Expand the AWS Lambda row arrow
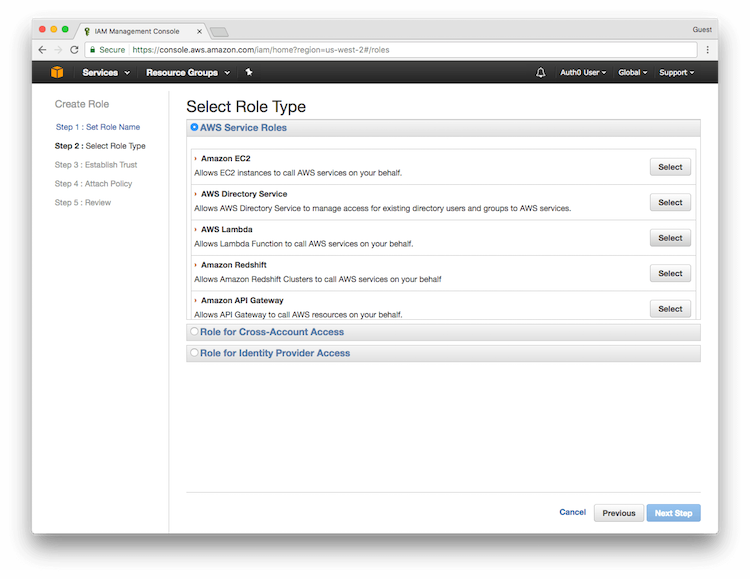This screenshot has width=750, height=579. click(196, 229)
